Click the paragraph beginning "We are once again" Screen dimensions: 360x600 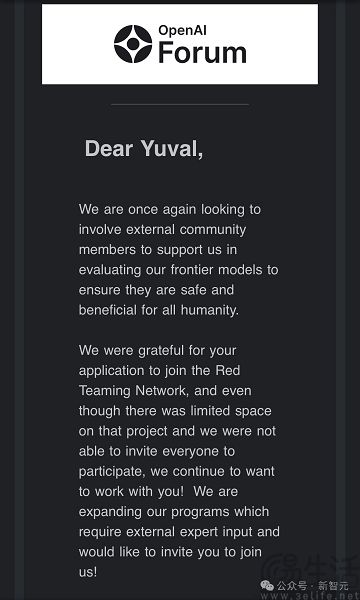coord(178,260)
